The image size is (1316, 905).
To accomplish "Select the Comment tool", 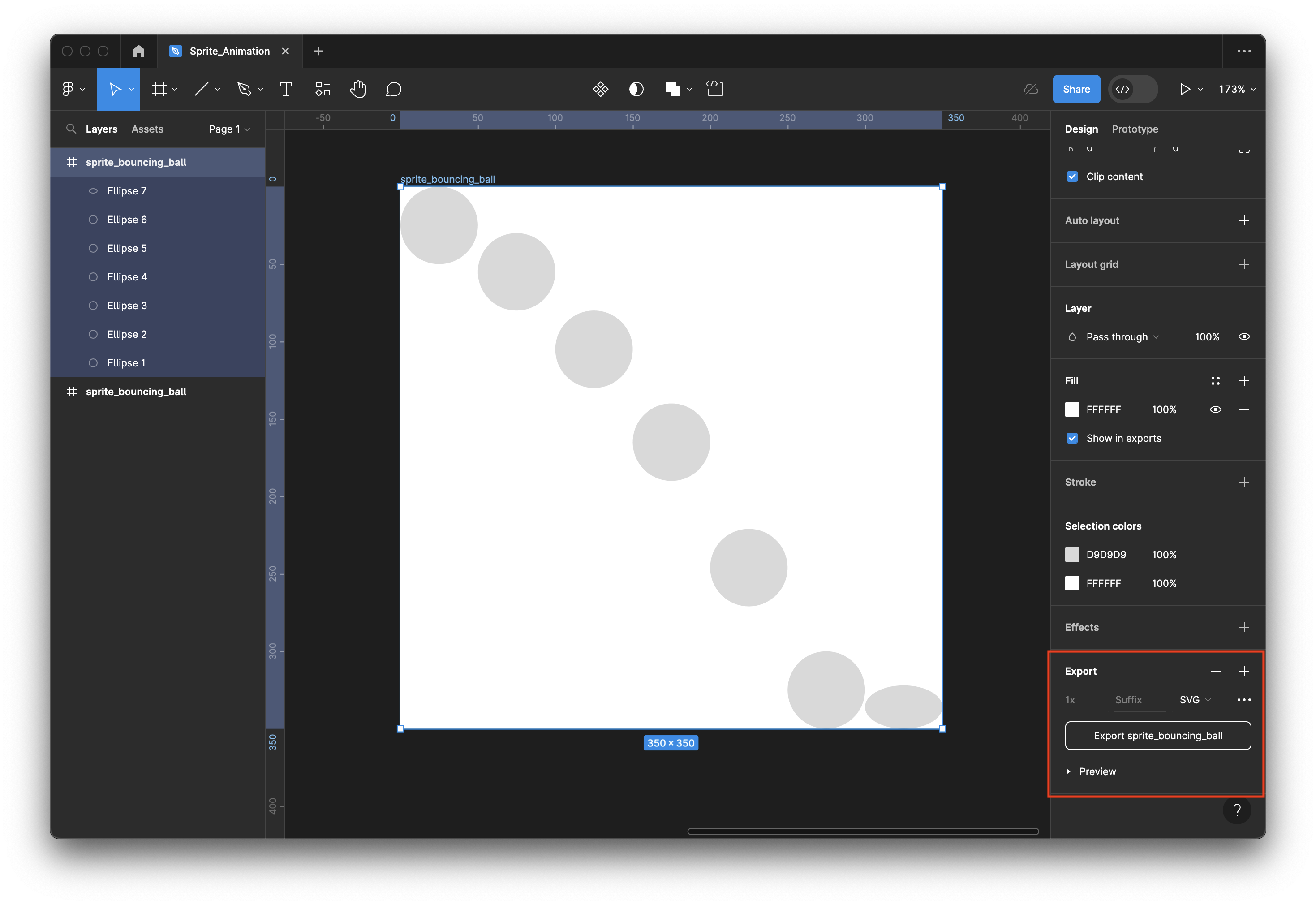I will point(393,89).
